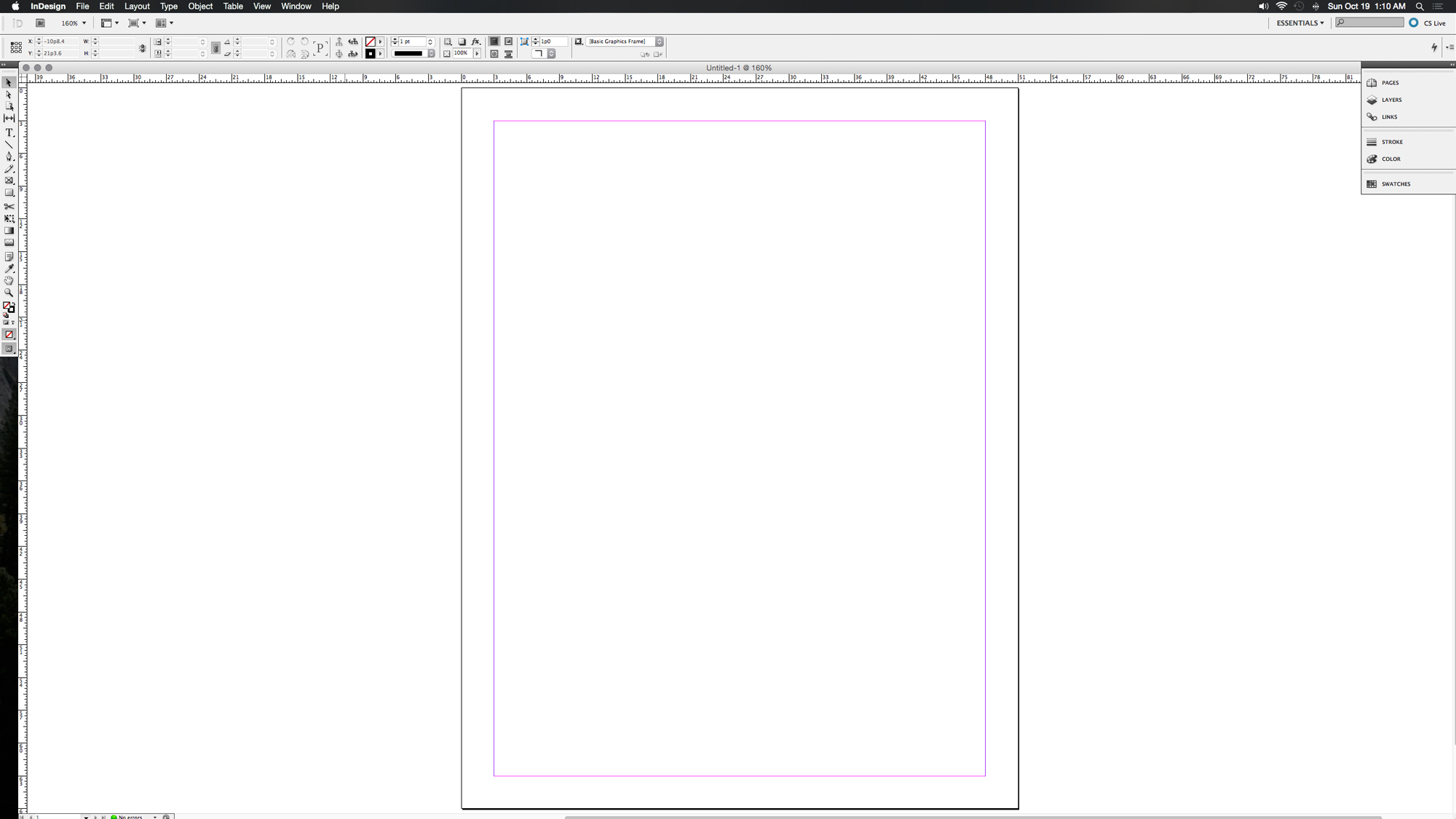Image resolution: width=1456 pixels, height=819 pixels.
Task: Select the Pen tool
Action: tap(9, 157)
